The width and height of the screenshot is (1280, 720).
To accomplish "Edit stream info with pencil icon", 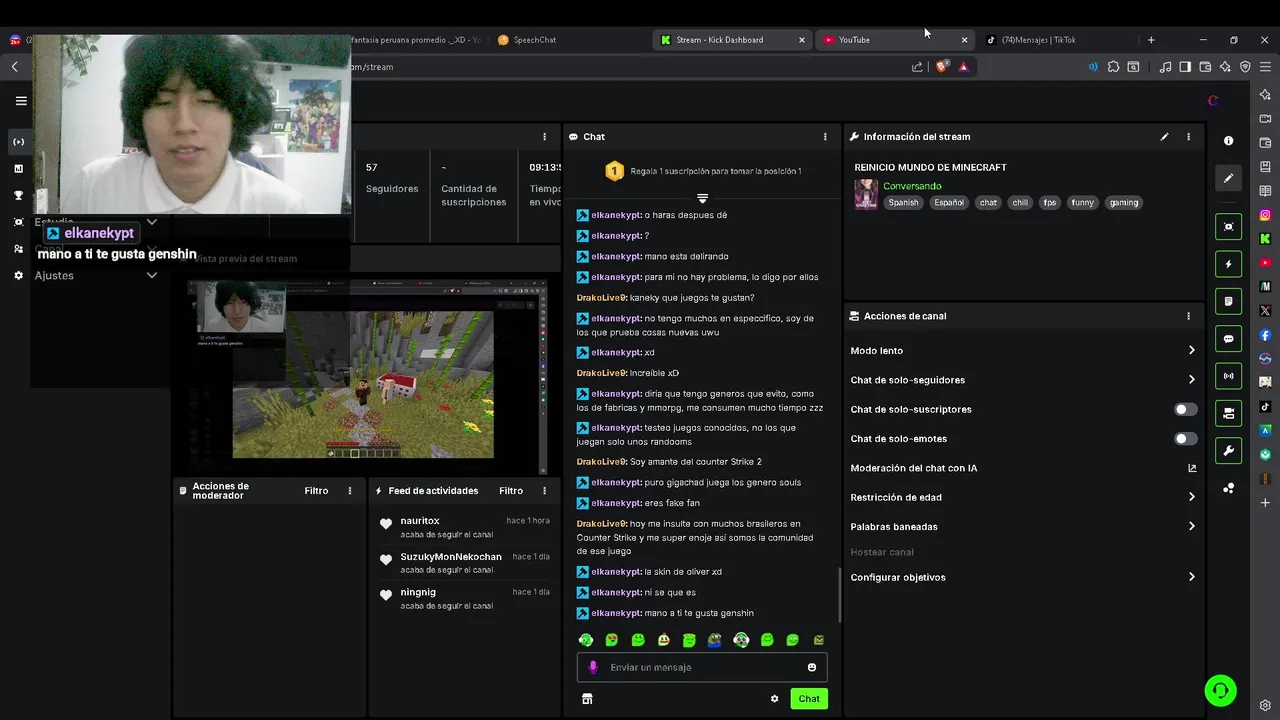I will (x=1164, y=137).
